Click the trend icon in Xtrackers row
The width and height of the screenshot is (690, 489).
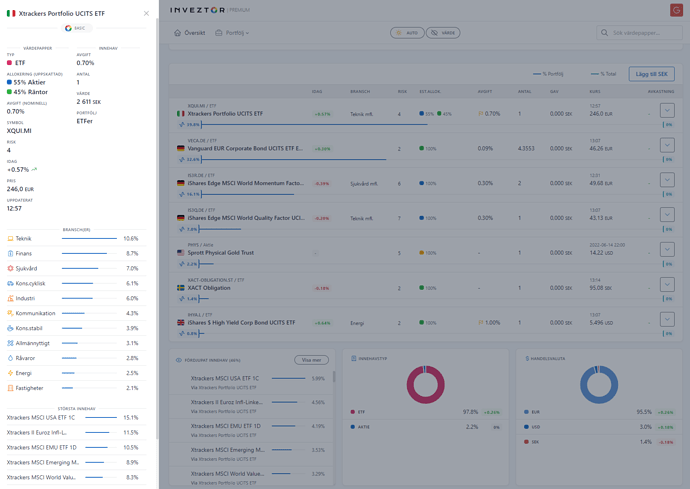182,125
